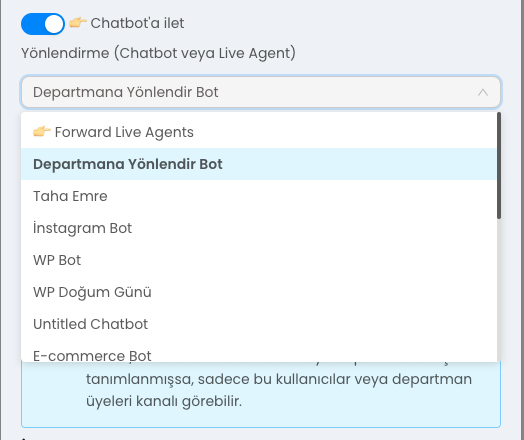
Task: Select WP Bot in the dropdown list
Action: [259, 260]
